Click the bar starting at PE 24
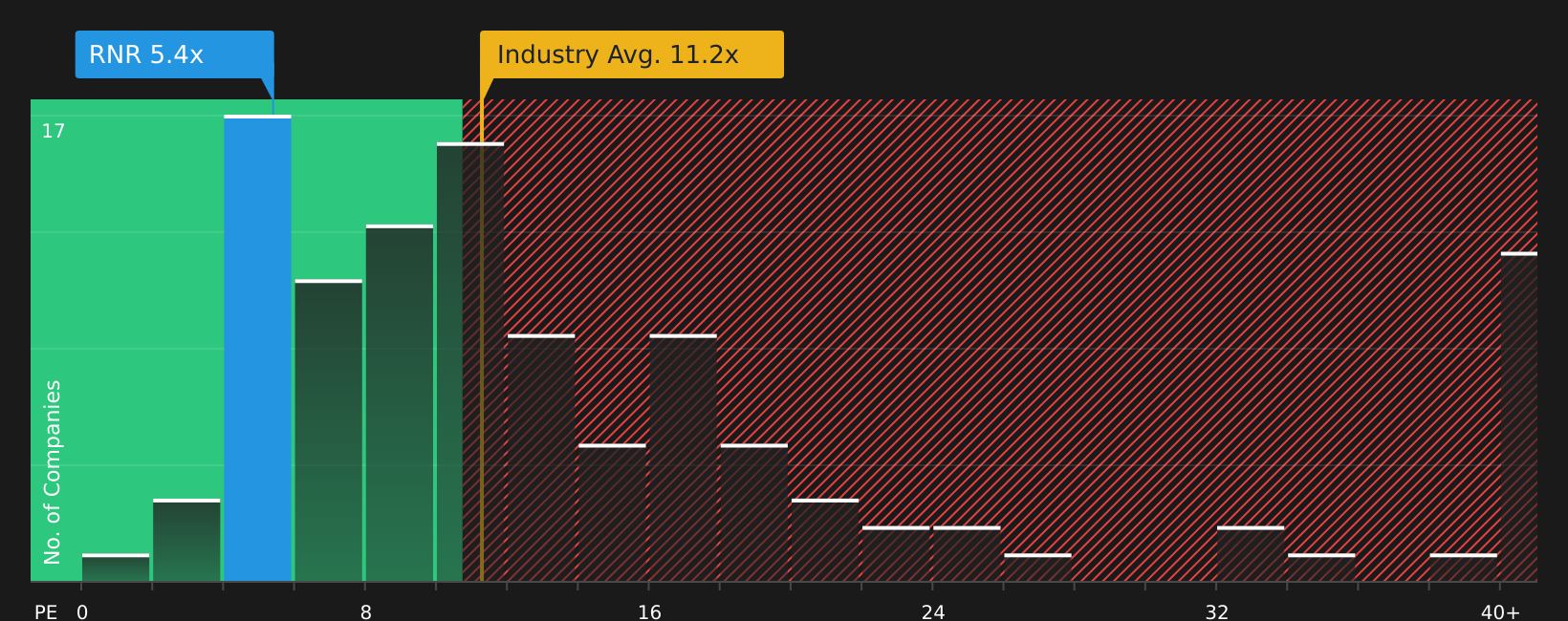The width and height of the screenshot is (1568, 621). (967, 553)
